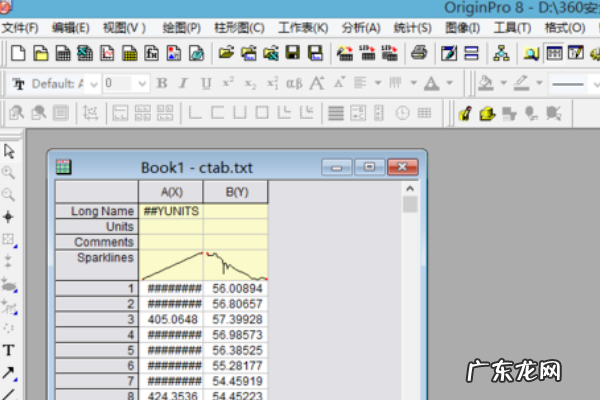The image size is (600, 400).
Task: Select the Text tool (T)
Action: 9,350
